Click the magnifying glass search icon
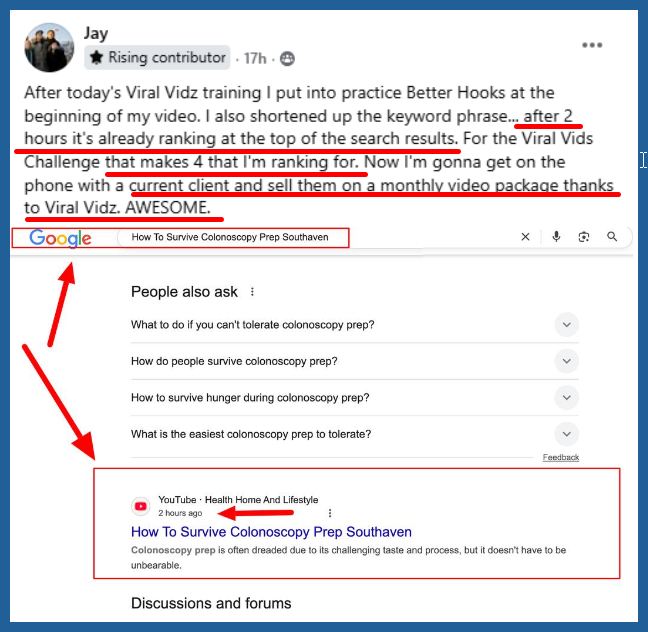 tap(612, 236)
